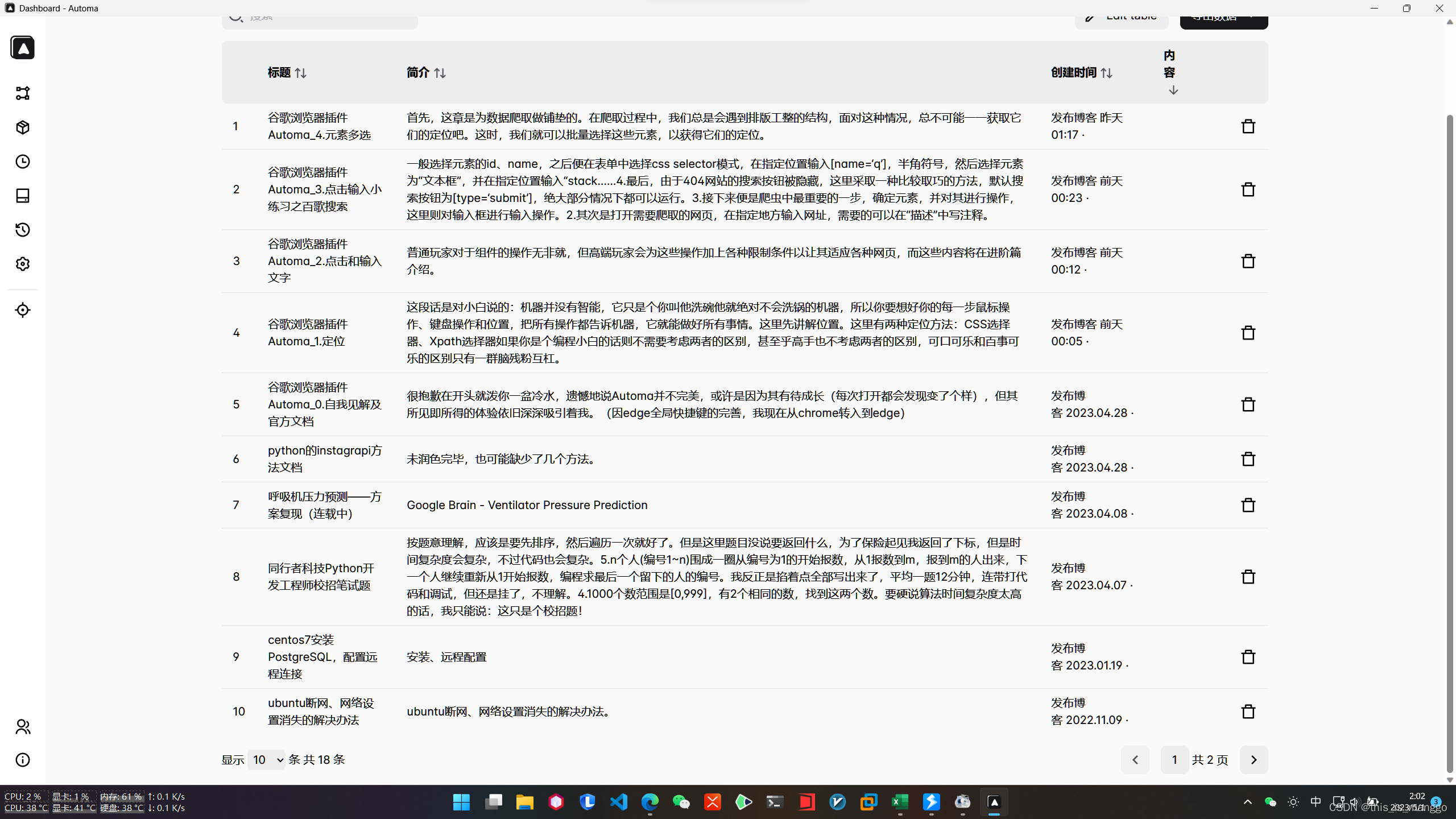Go to next page with right chevron

pos(1254,760)
